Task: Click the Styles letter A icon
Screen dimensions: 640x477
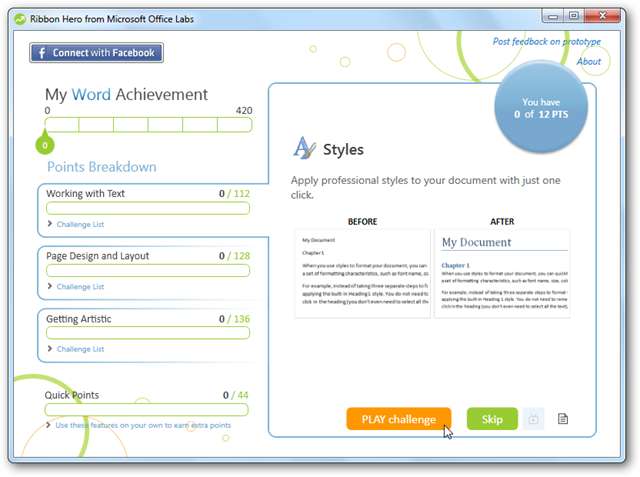Action: (304, 148)
